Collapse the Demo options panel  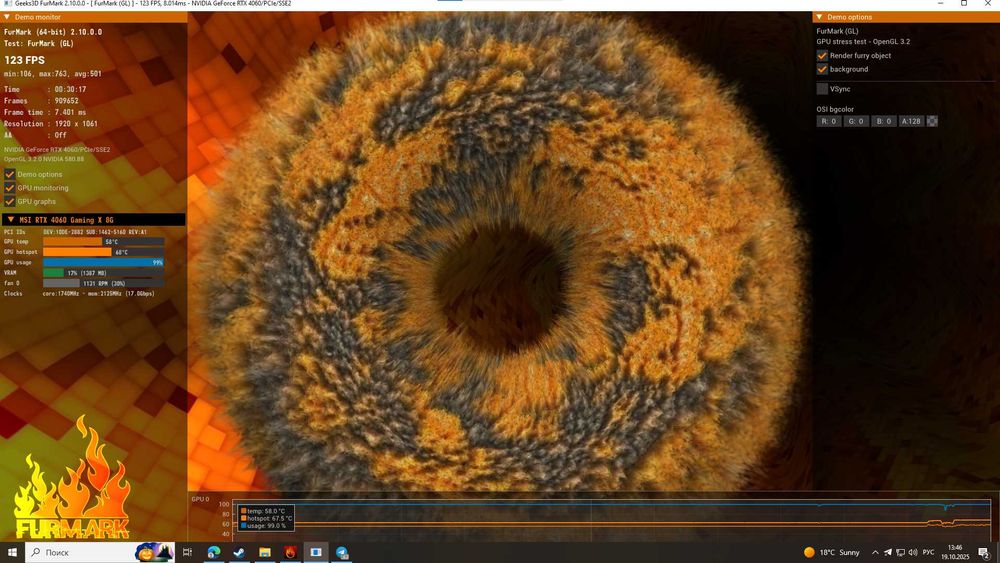tap(820, 17)
